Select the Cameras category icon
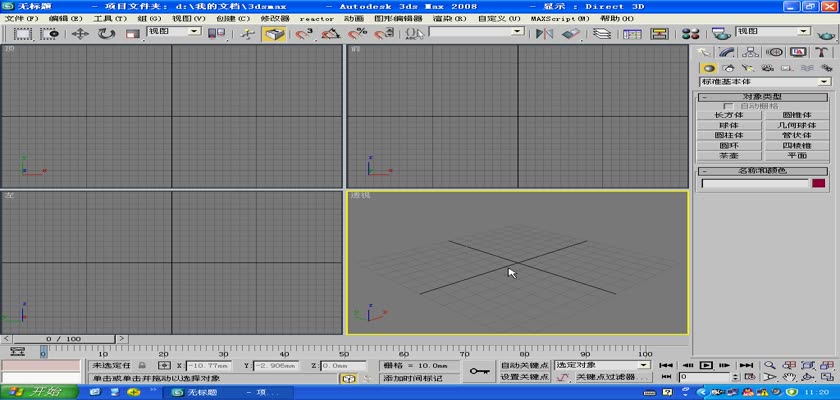The image size is (840, 400). pos(768,68)
